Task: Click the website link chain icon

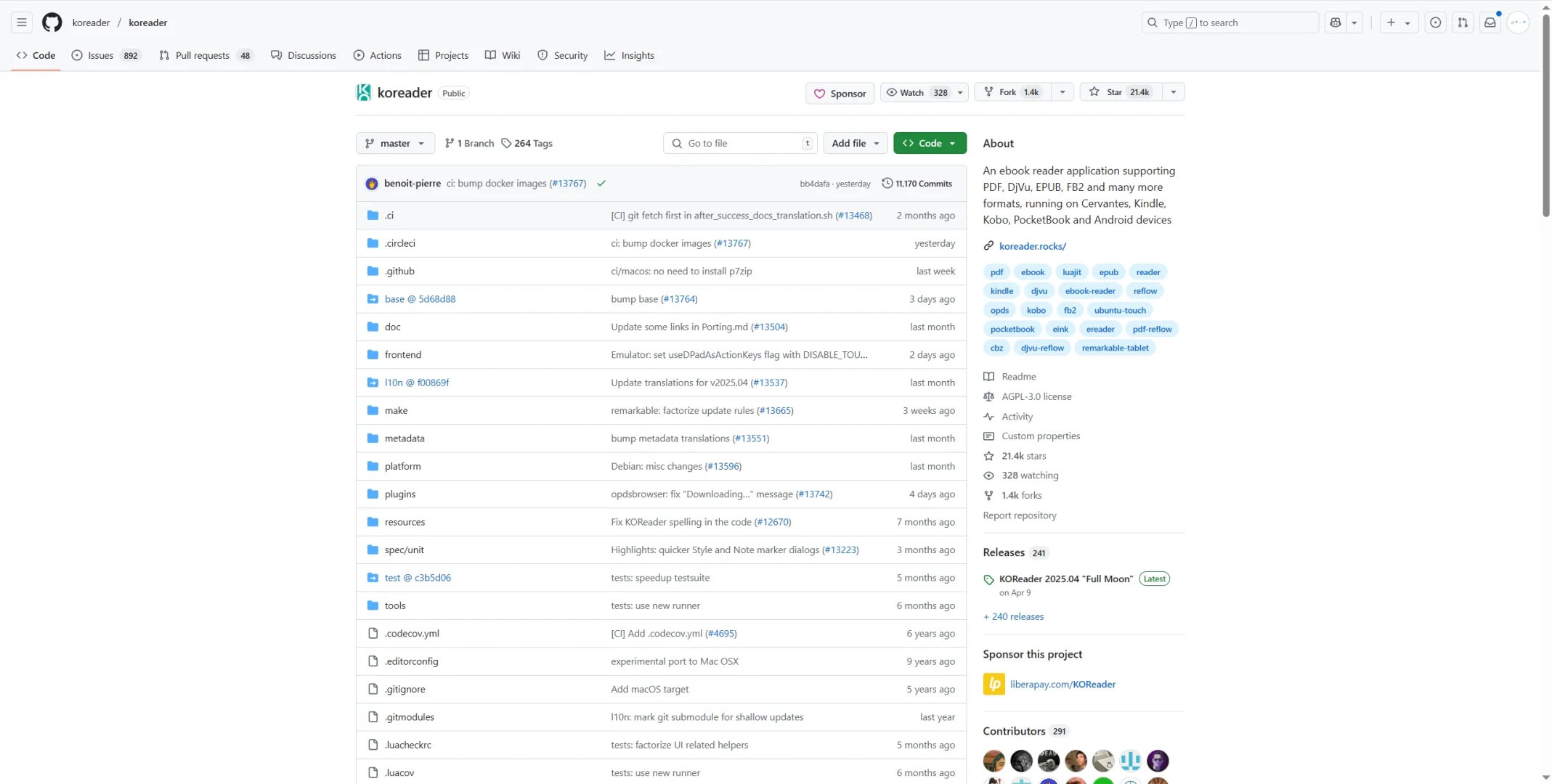Action: coord(988,246)
